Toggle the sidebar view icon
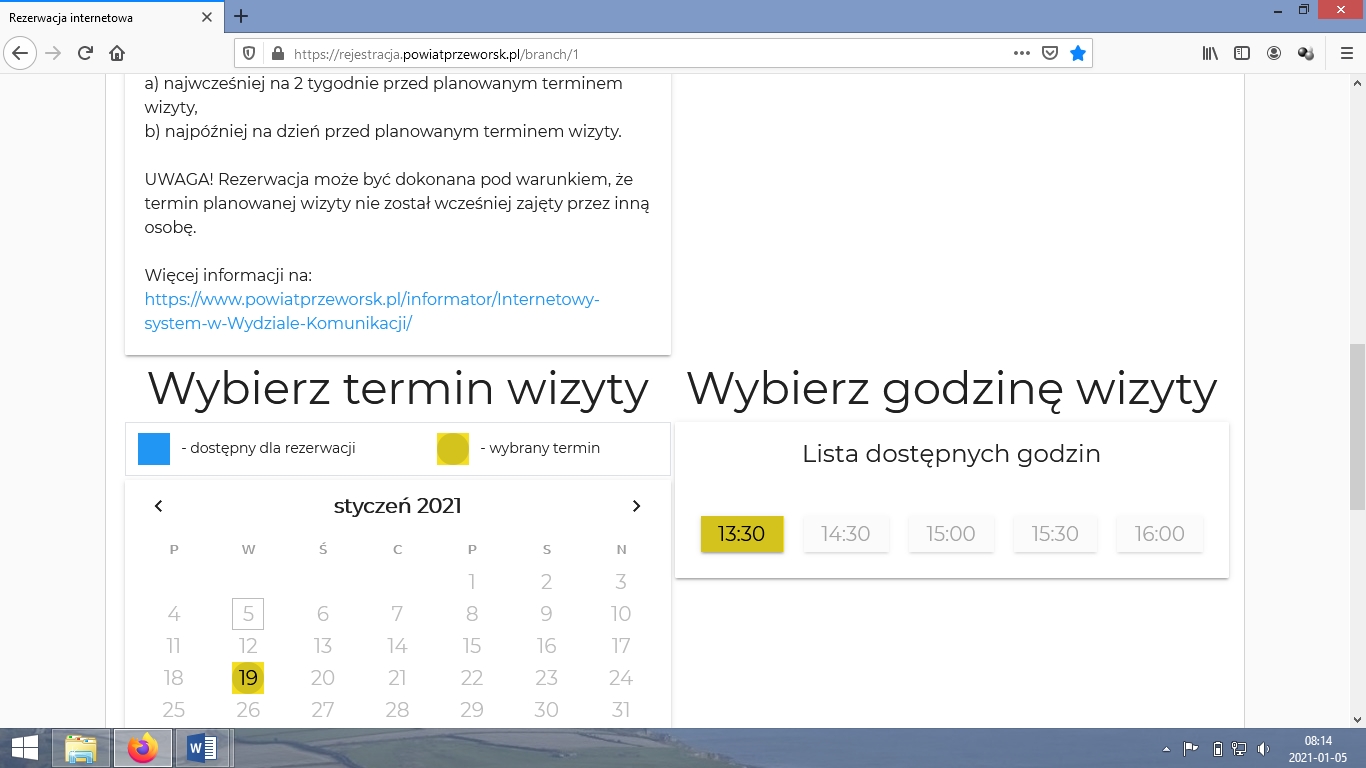The width and height of the screenshot is (1366, 768). (1241, 53)
